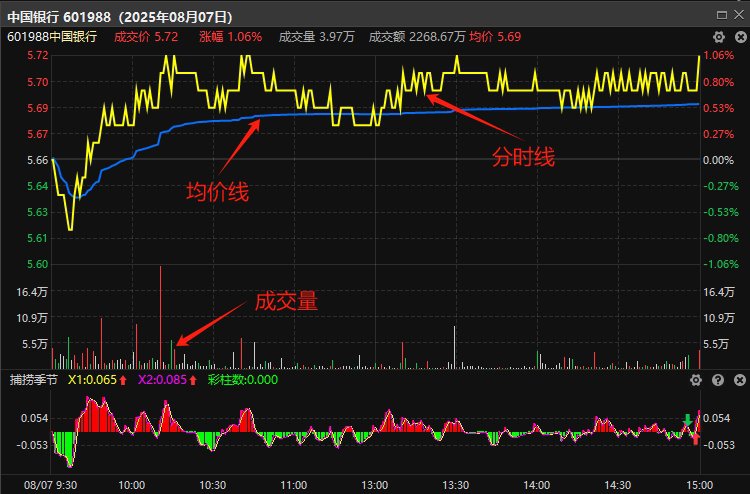Screen dimensions: 750x494
Task: Click the 601988中国银行 stock label
Action: pyautogui.click(x=52, y=37)
